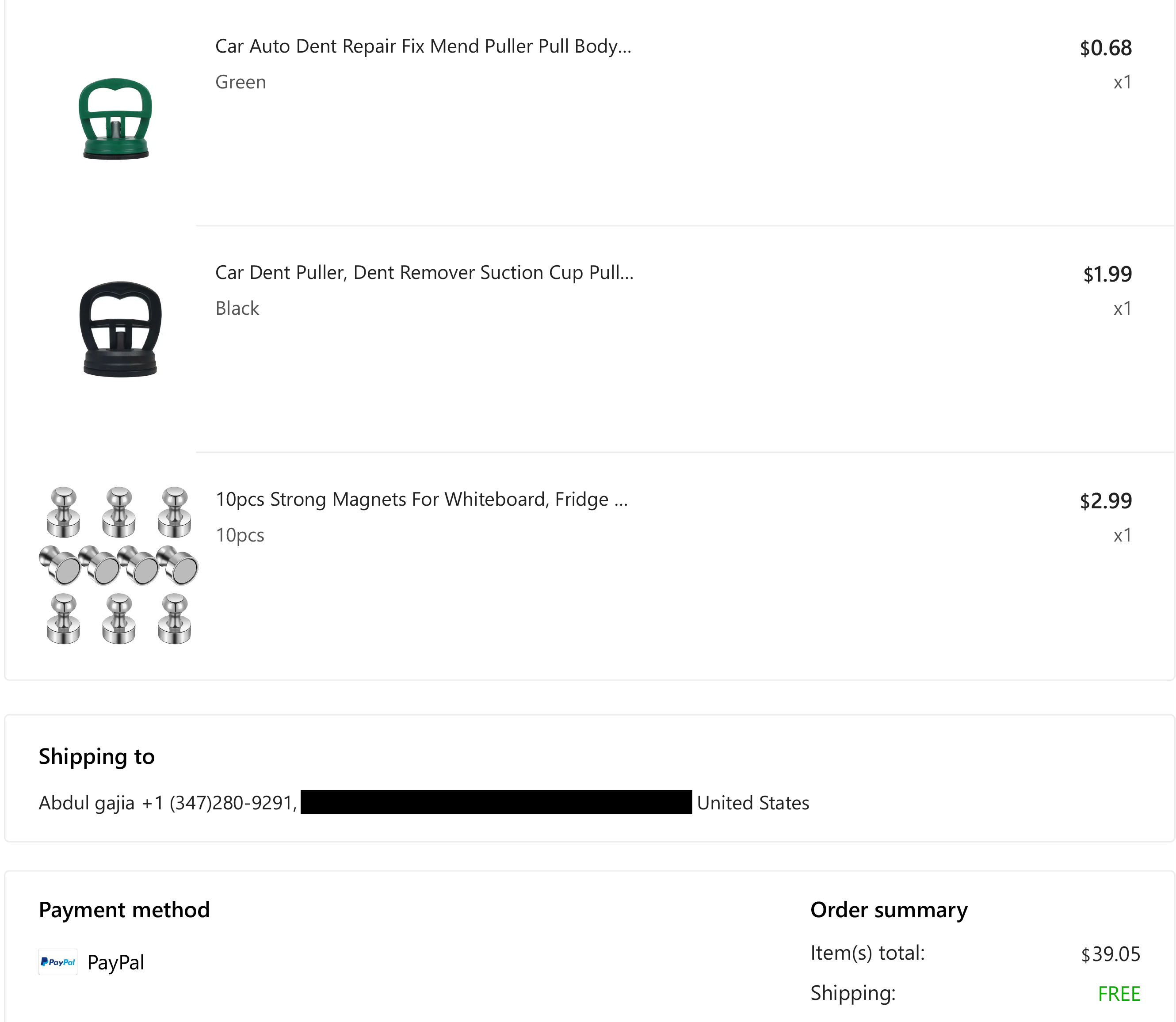Click the green FREE shipping label
The image size is (1176, 1022).
click(1119, 993)
